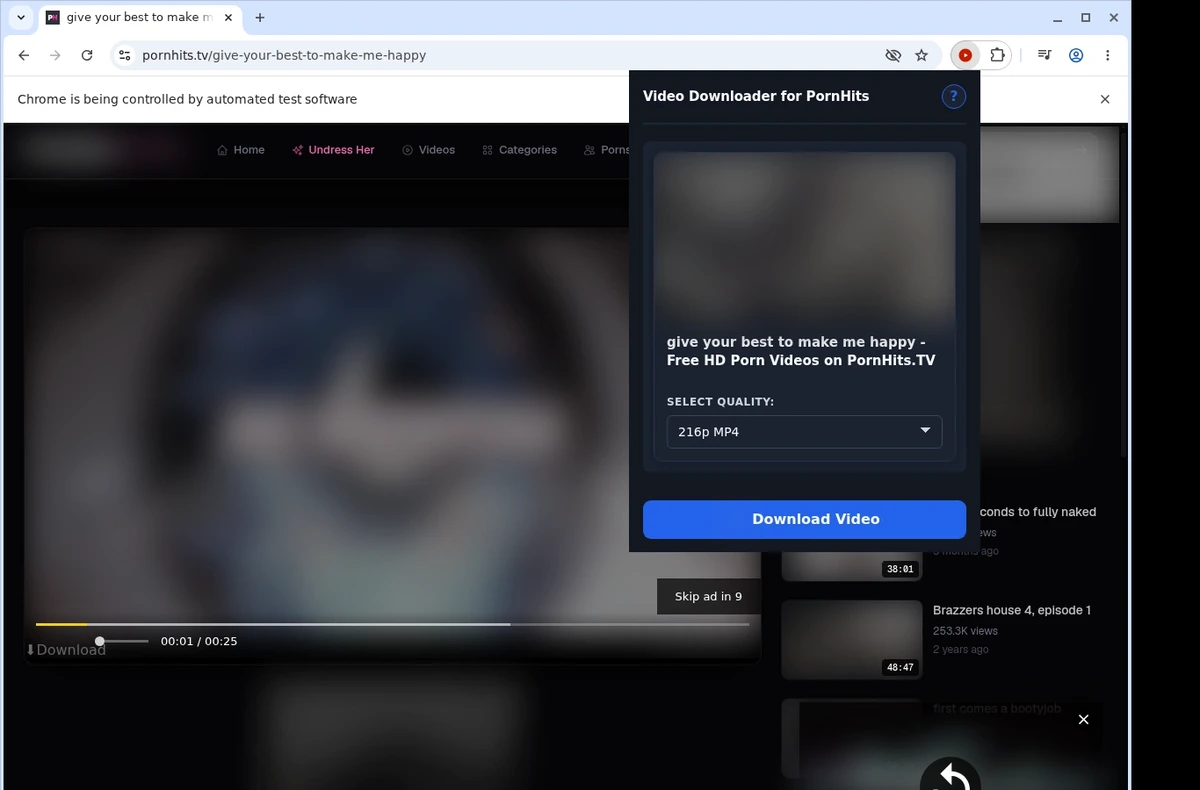Open the Undress Her menu item
The image size is (1200, 790).
pyautogui.click(x=333, y=150)
